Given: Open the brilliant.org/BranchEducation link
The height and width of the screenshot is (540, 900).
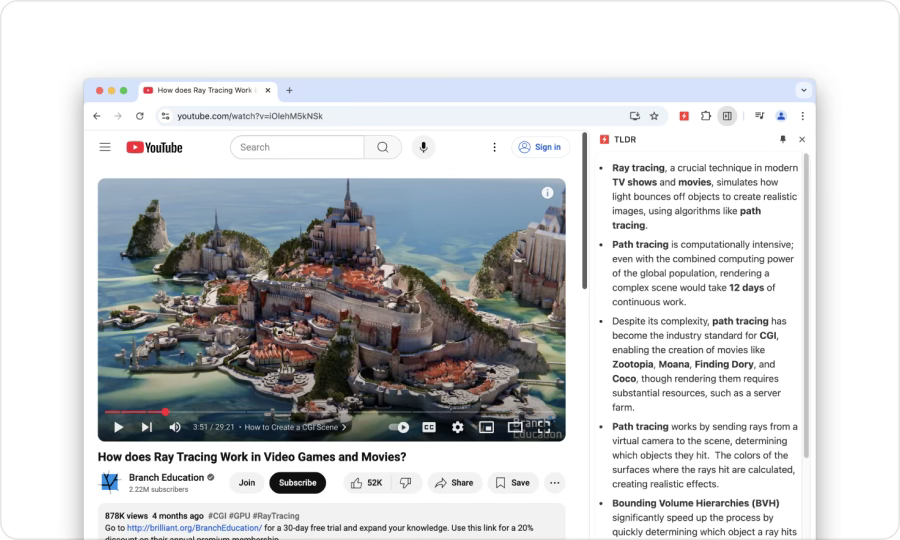Looking at the screenshot, I should 194,528.
